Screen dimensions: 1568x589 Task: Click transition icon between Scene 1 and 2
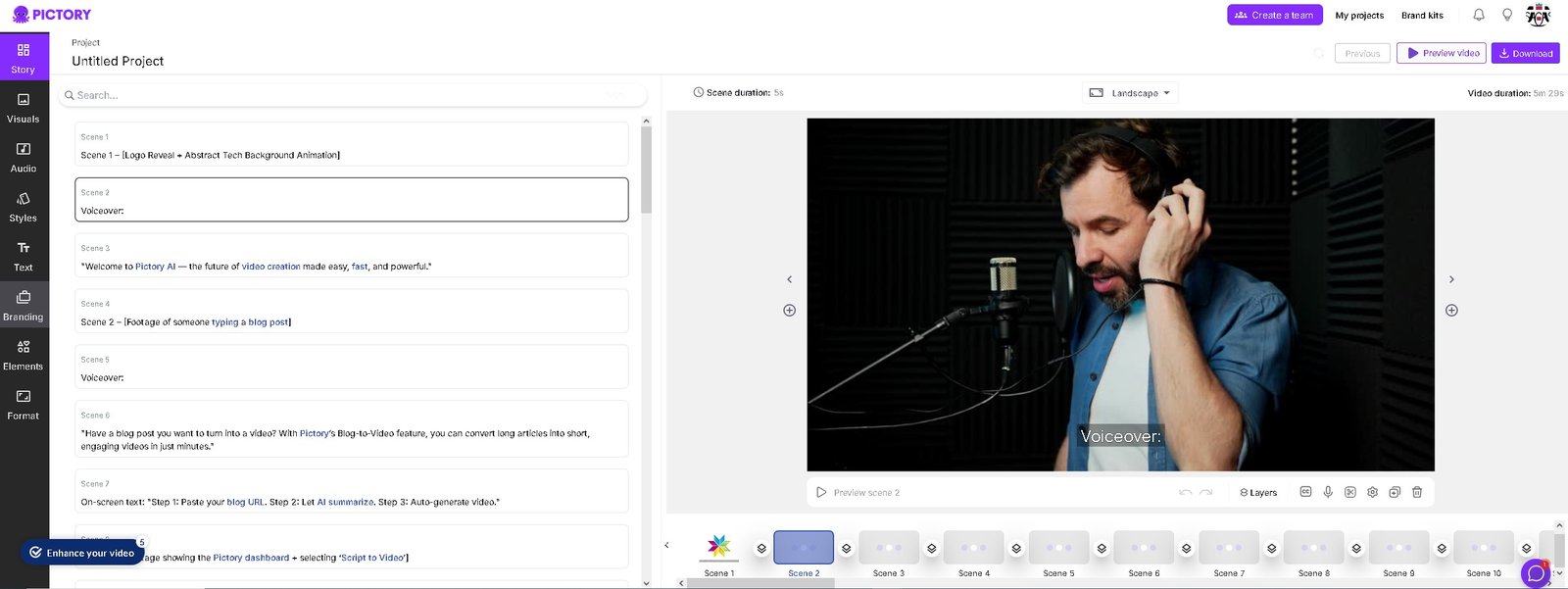pyautogui.click(x=761, y=549)
